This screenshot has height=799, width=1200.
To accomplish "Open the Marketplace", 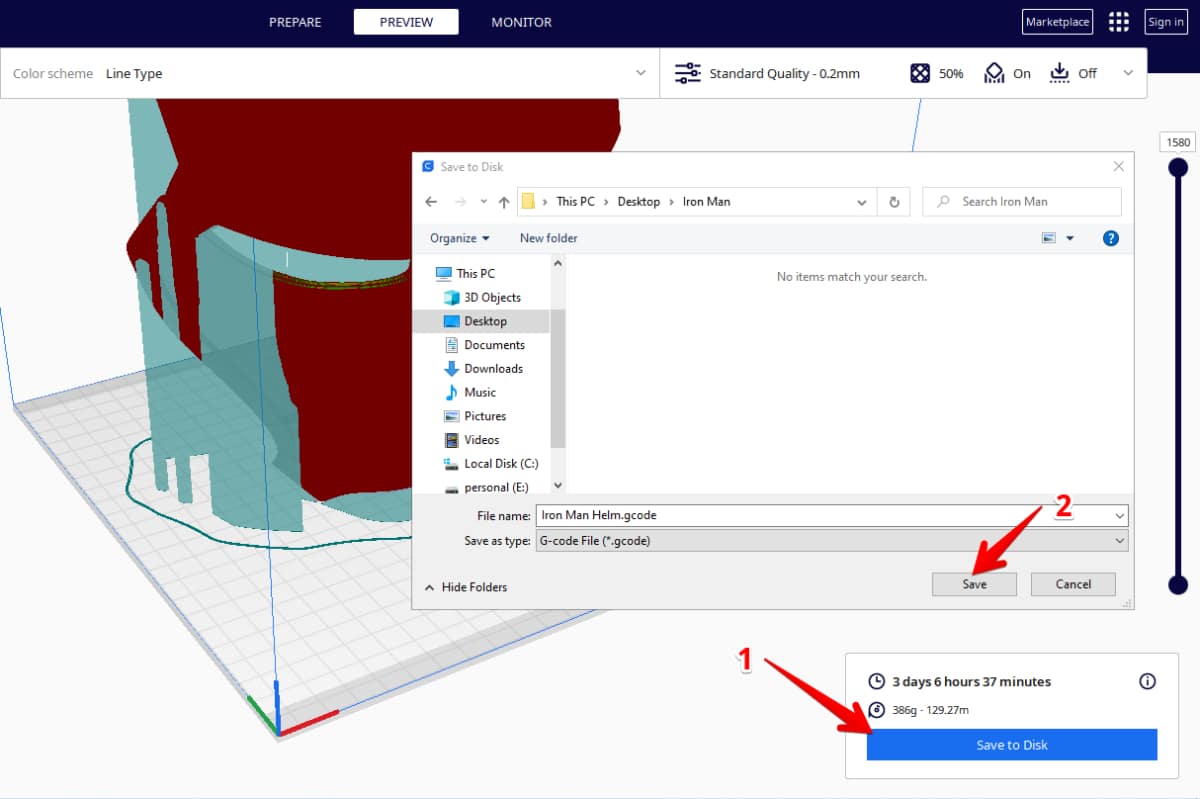I will tap(1058, 22).
